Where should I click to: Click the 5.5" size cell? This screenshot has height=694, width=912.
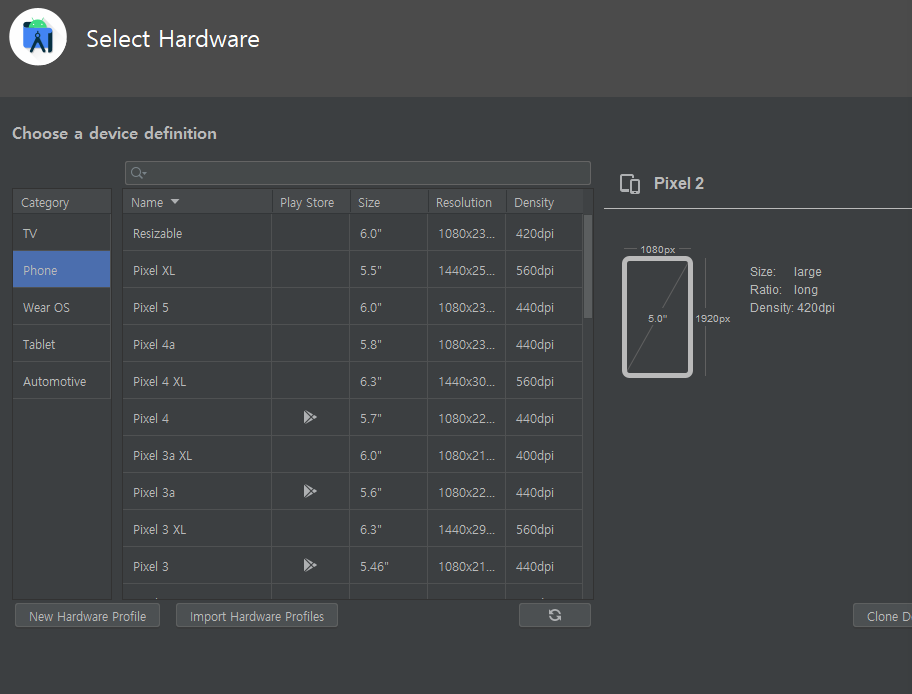[389, 270]
